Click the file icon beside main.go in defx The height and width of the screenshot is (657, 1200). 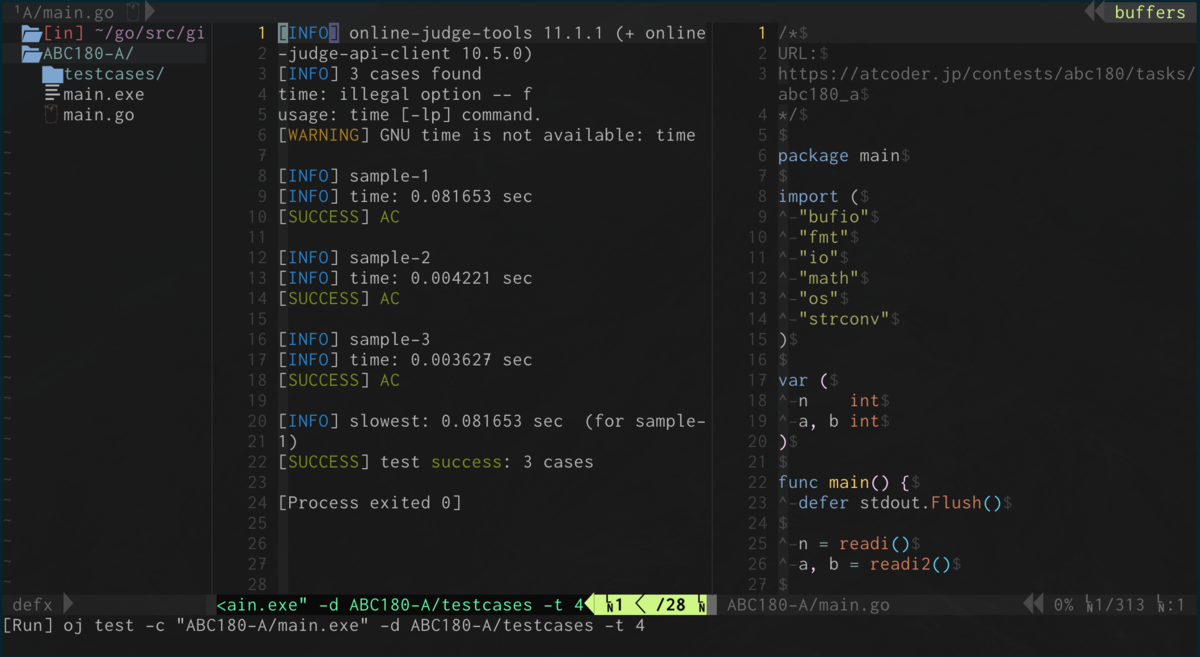pyautogui.click(x=52, y=115)
